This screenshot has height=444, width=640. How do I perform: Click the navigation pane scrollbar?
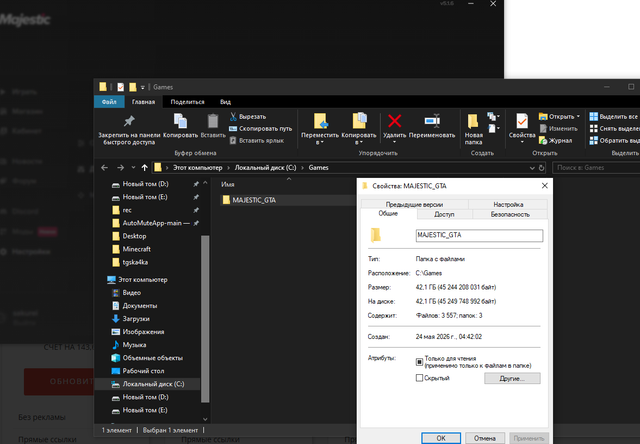[x=205, y=318]
